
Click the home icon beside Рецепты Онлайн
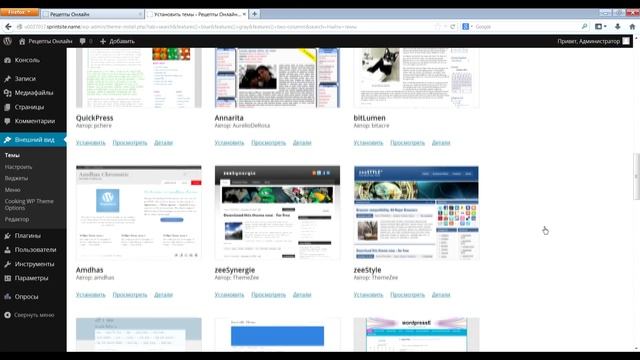22,41
